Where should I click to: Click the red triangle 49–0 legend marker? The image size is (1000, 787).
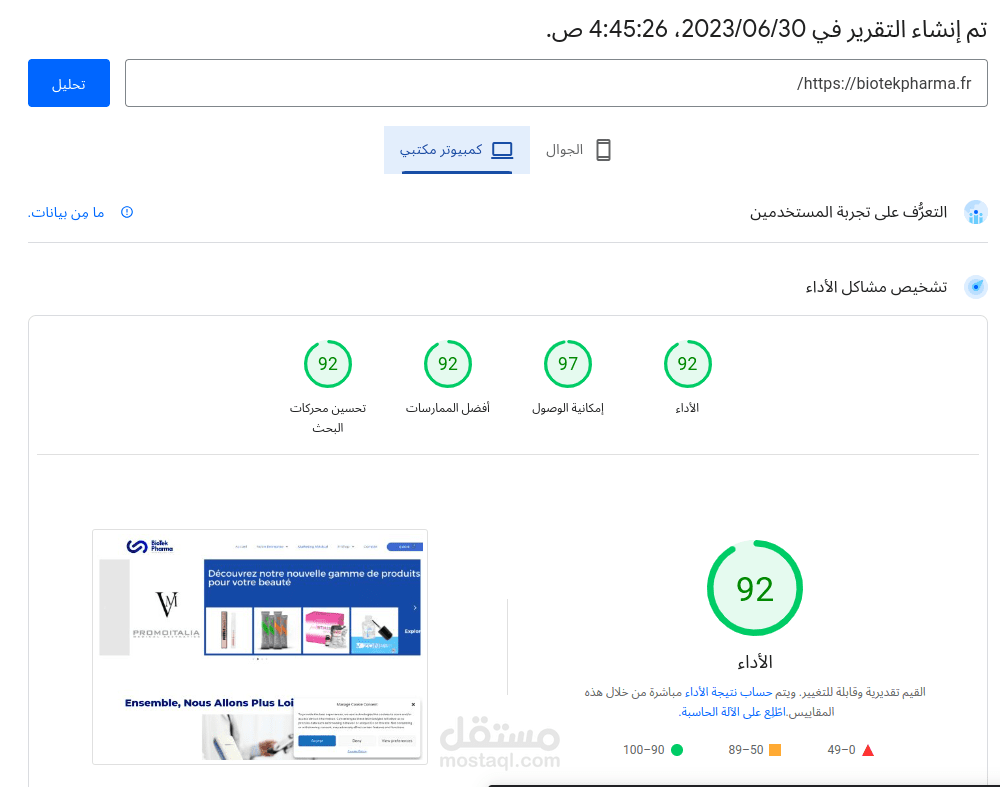868,750
